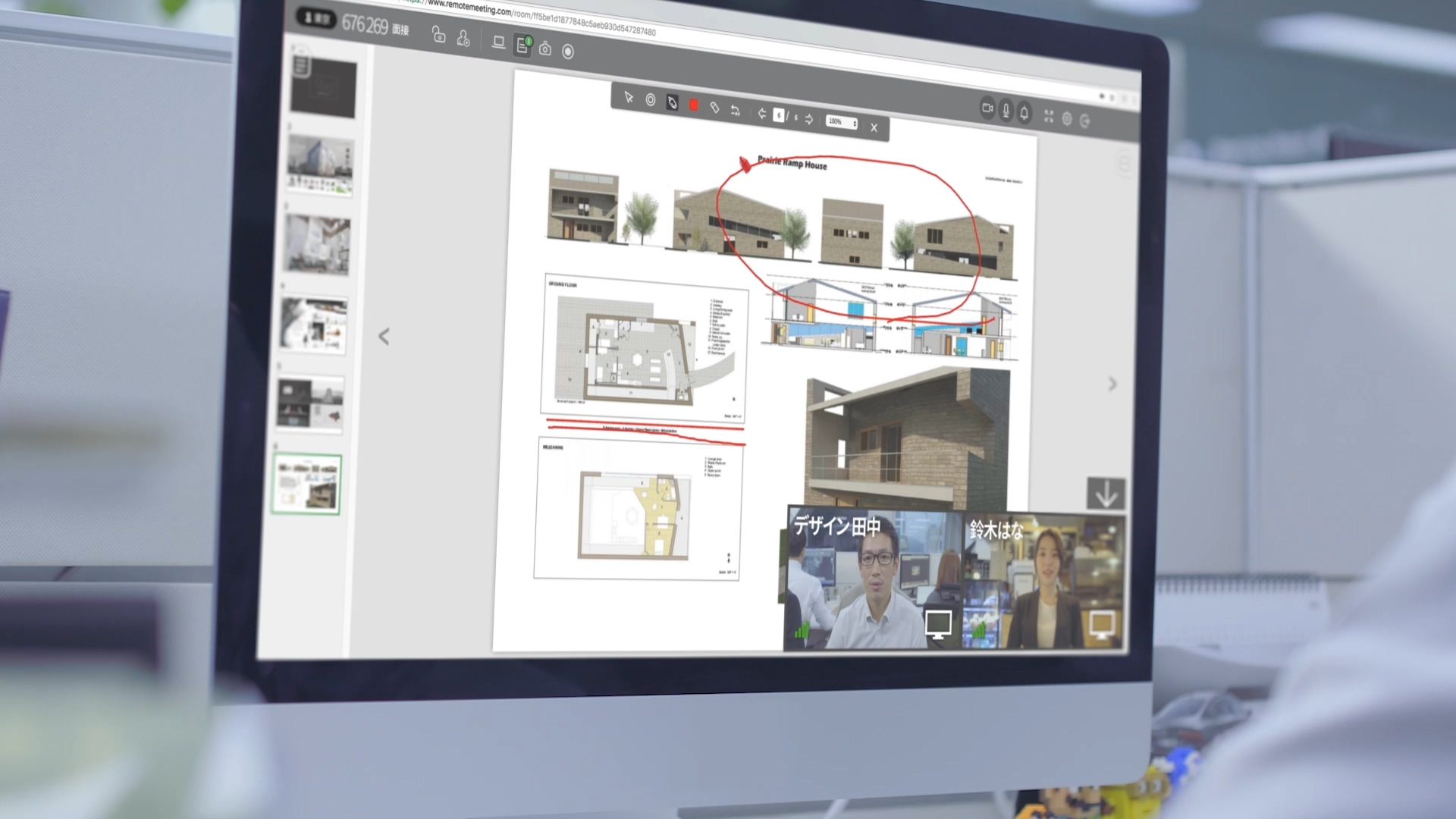Select the eraser tool
This screenshot has height=819, width=1456.
coord(714,108)
